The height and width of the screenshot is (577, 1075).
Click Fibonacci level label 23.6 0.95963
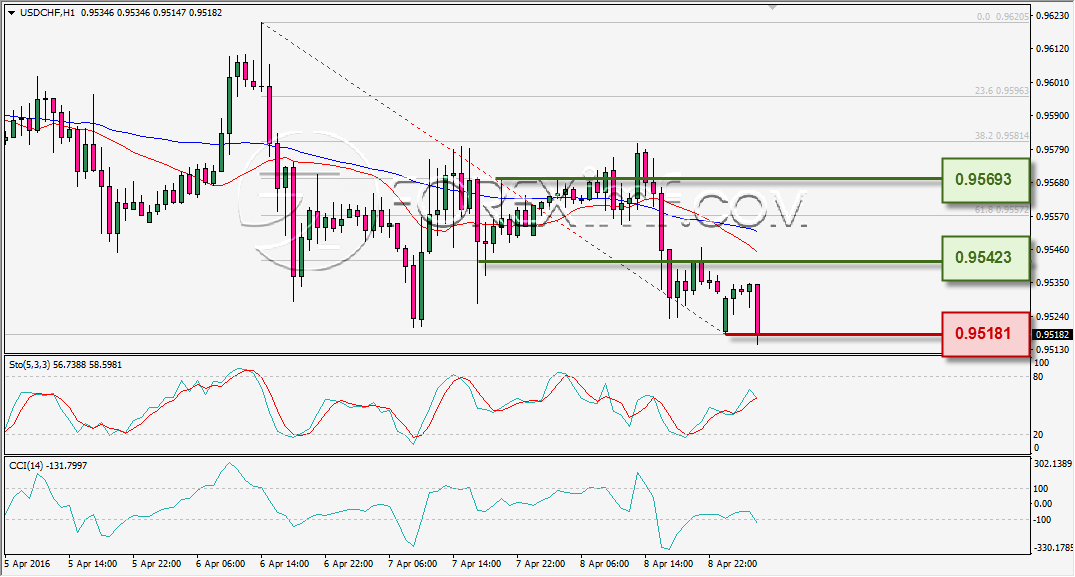click(x=1002, y=90)
